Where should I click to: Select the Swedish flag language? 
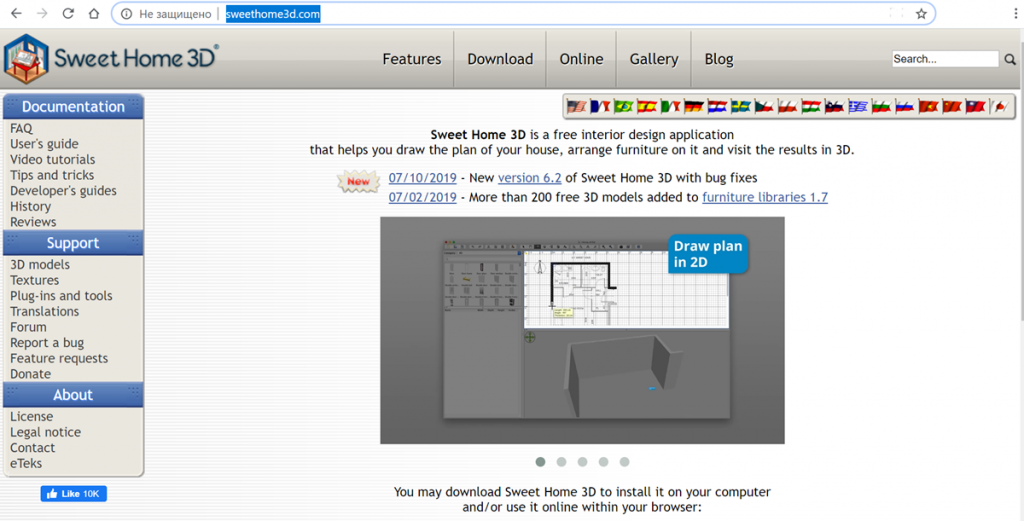tap(741, 106)
